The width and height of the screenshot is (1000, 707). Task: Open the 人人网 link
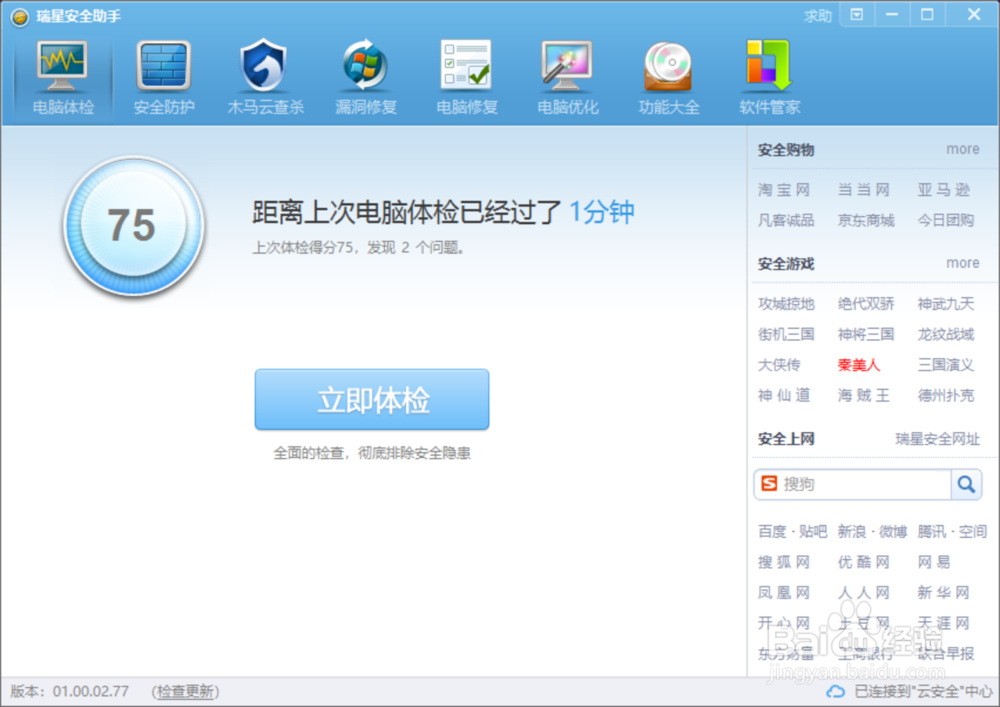pyautogui.click(x=864, y=593)
